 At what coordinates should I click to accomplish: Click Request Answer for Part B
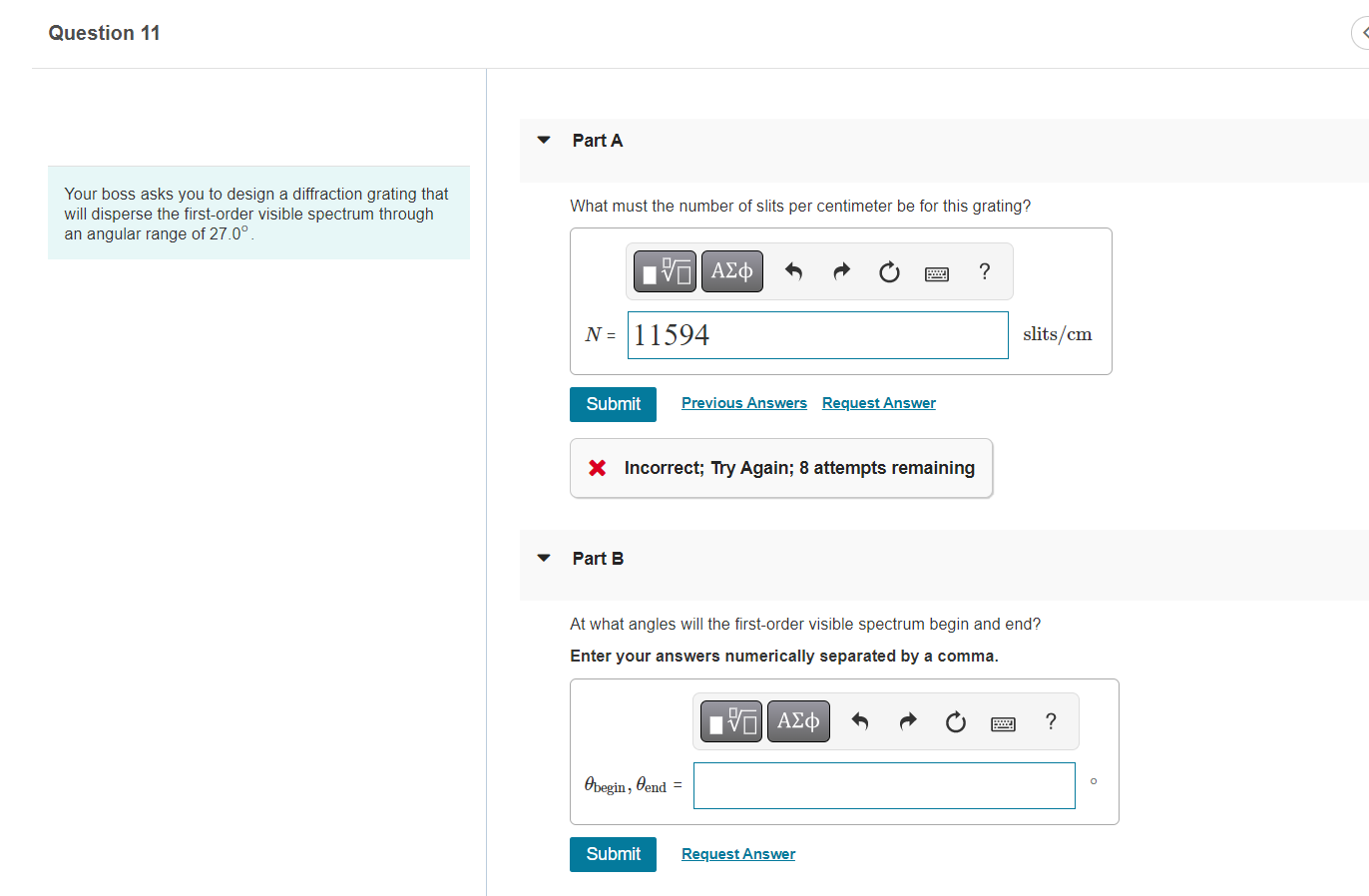(x=737, y=853)
